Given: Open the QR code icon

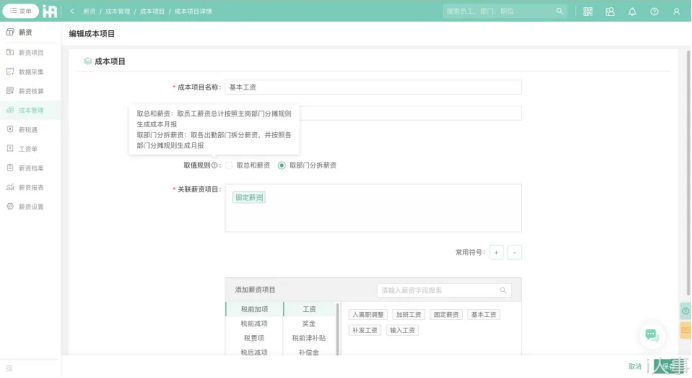Looking at the screenshot, I should point(587,11).
